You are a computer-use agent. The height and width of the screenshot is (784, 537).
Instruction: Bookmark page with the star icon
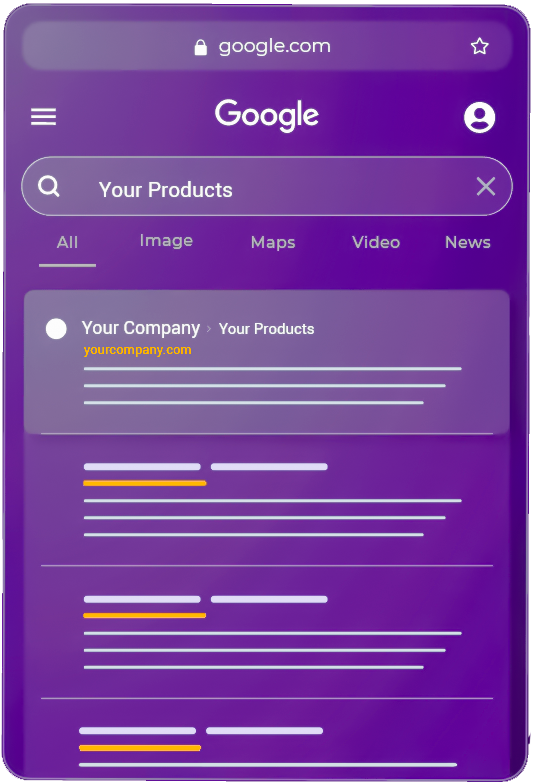coord(480,46)
